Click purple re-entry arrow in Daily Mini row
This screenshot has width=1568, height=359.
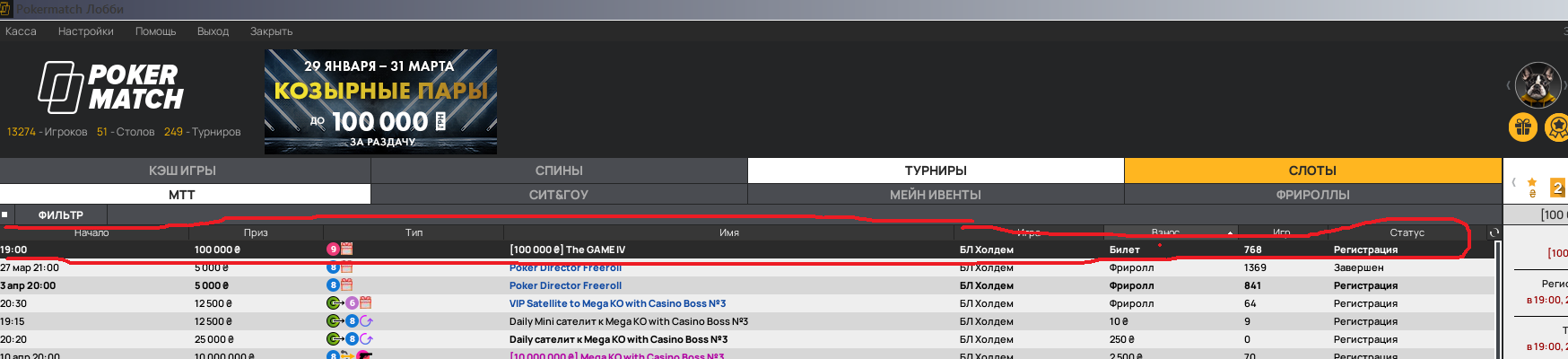pos(366,321)
